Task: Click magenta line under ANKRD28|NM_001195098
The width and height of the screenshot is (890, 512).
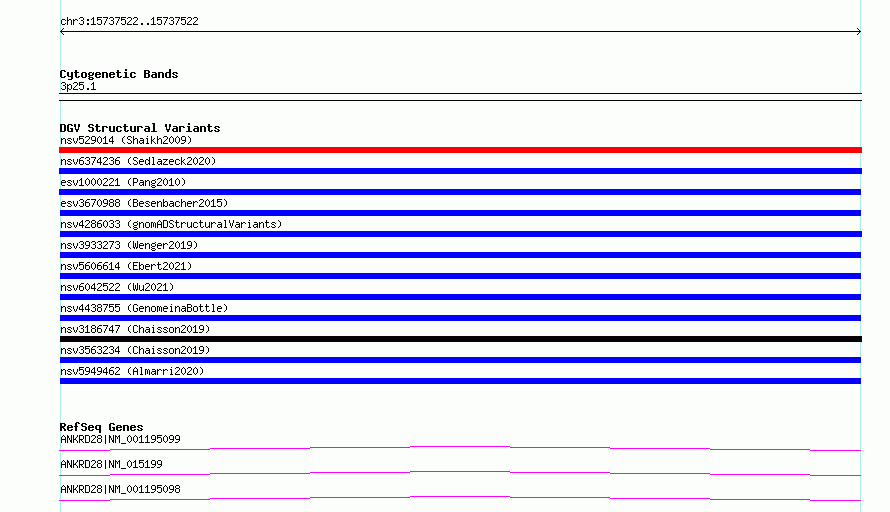Action: [460, 498]
